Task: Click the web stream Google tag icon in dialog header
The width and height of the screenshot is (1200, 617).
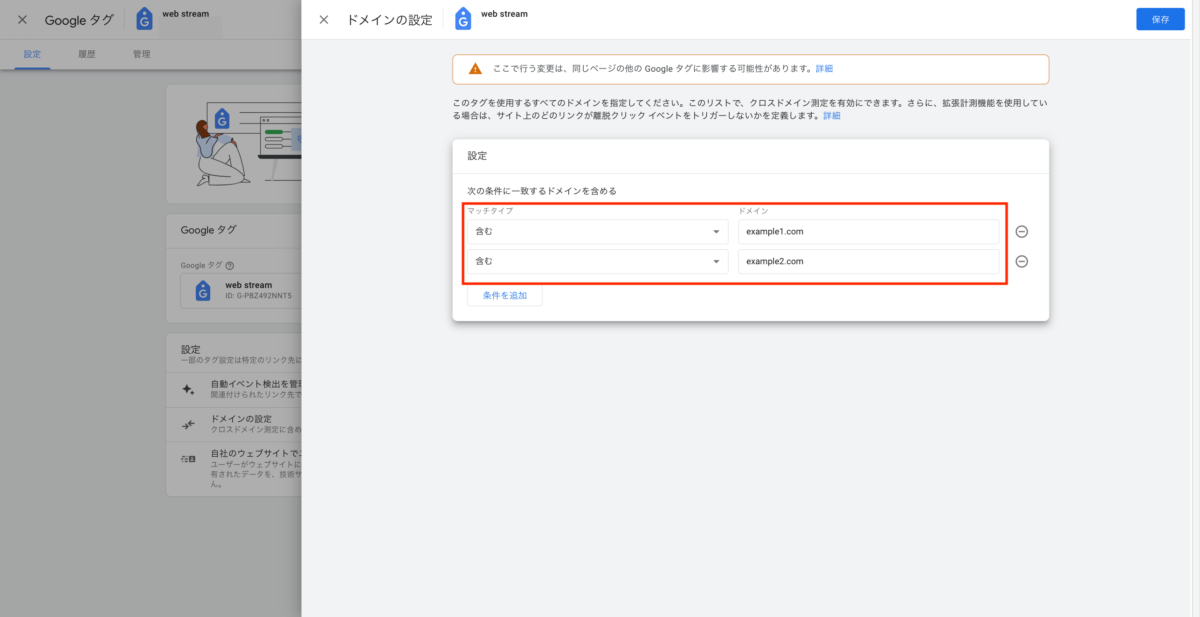Action: 462,17
